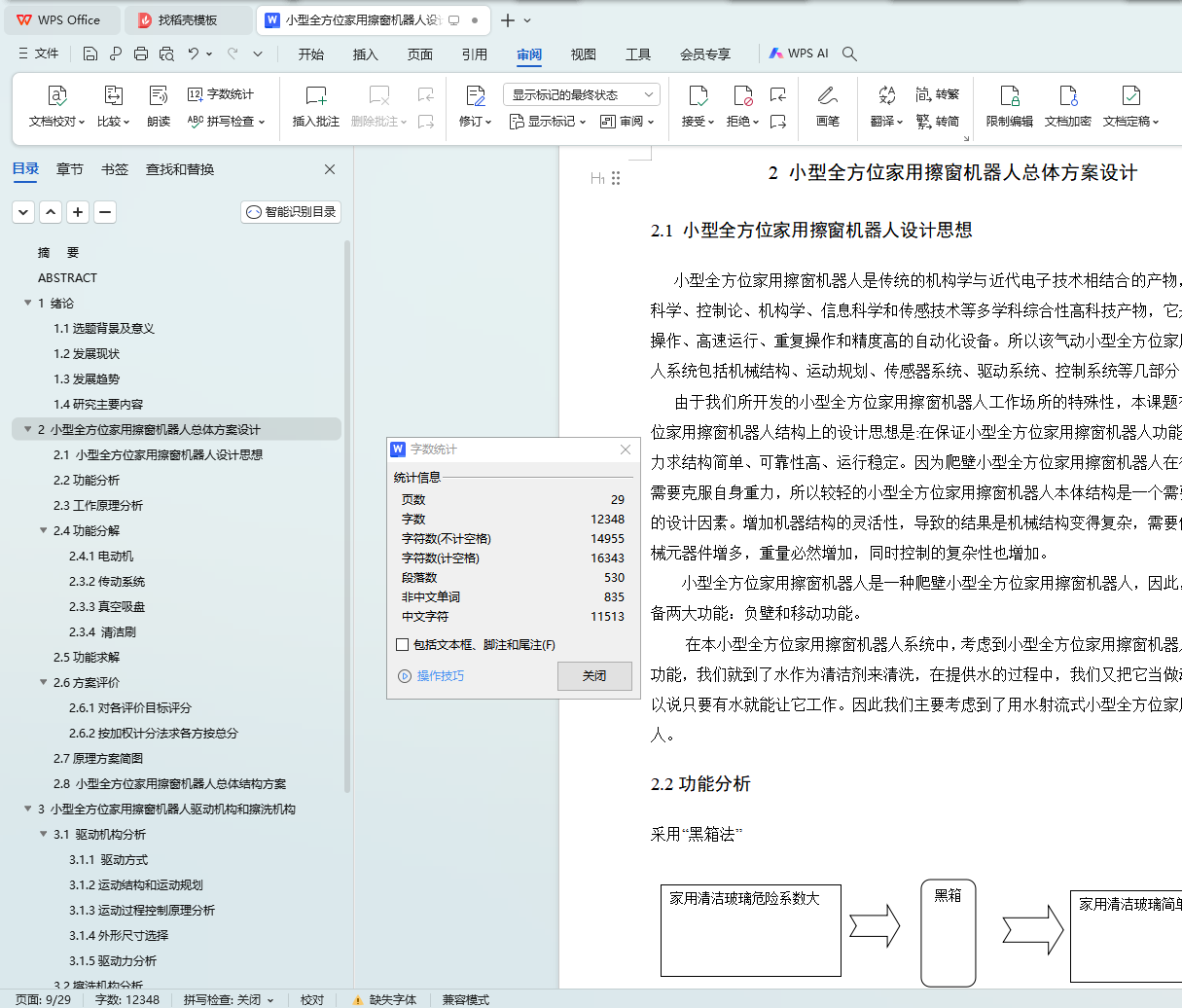Screen dimensions: 1182x1008
Task: Open the WPS Office home tab
Action: [60, 19]
